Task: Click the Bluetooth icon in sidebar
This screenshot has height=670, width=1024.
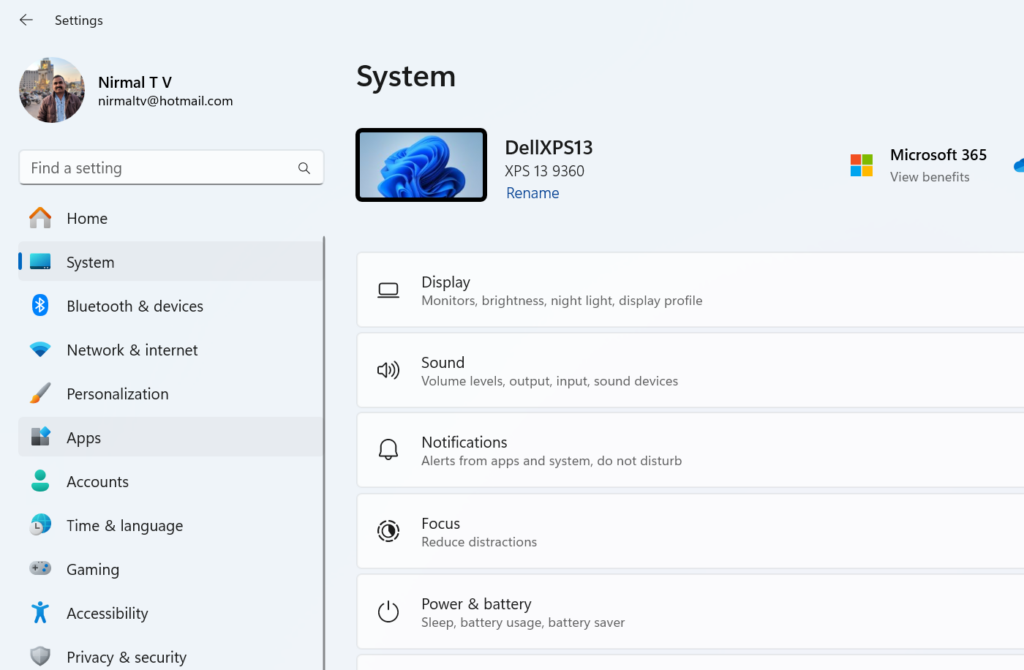Action: point(40,305)
